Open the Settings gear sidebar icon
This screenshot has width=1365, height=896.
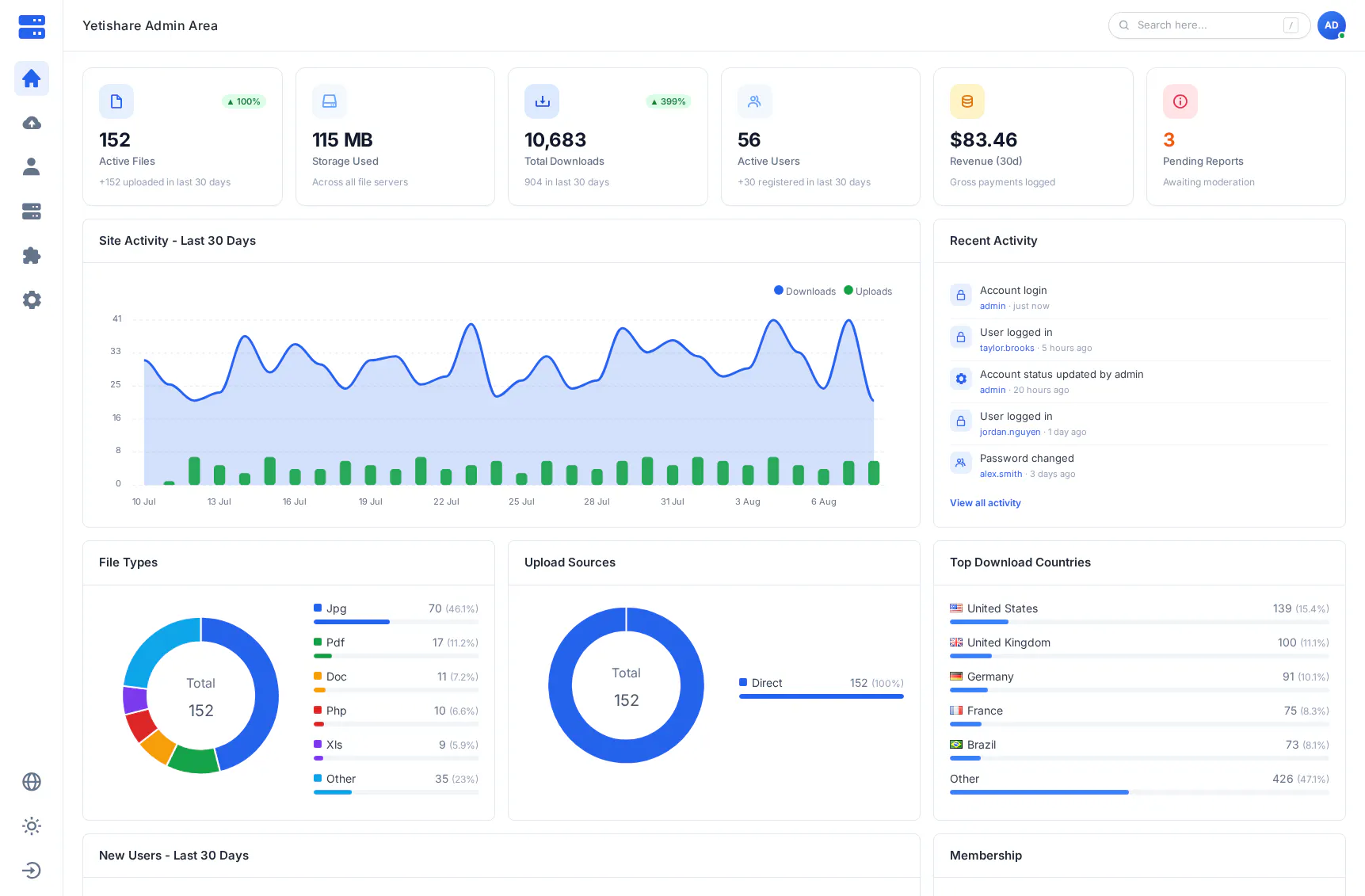pyautogui.click(x=32, y=299)
